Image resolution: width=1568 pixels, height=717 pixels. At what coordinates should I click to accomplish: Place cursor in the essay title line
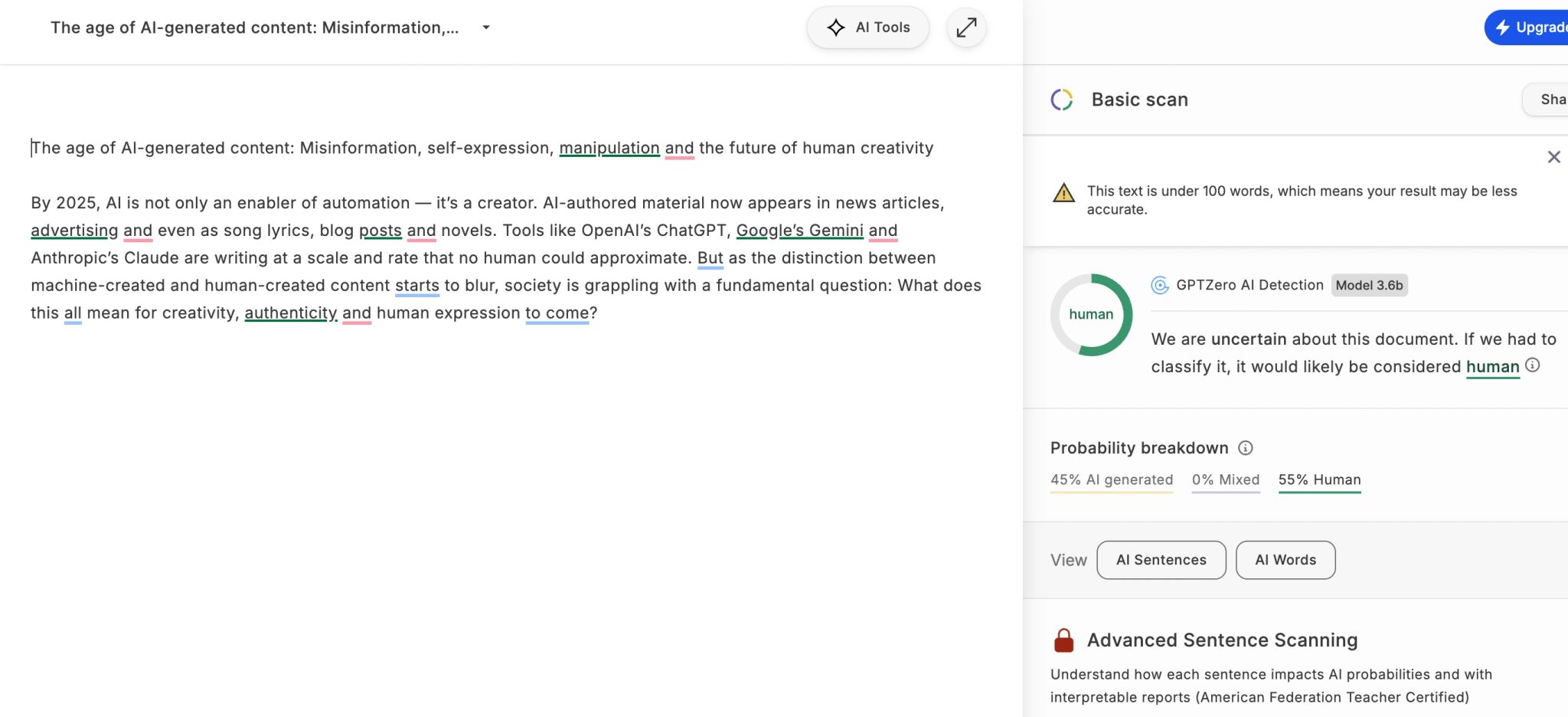[482, 148]
